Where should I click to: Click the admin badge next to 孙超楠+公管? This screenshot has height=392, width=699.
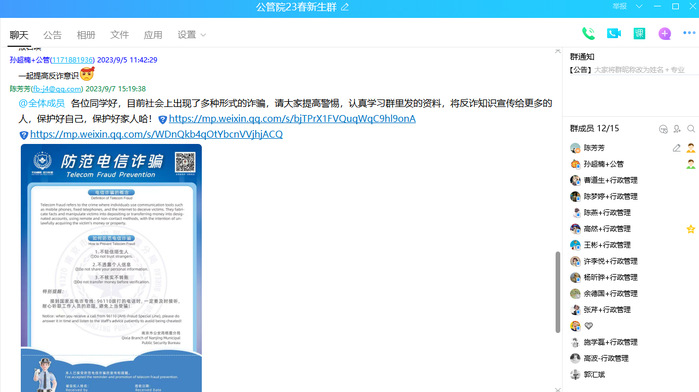(x=691, y=164)
